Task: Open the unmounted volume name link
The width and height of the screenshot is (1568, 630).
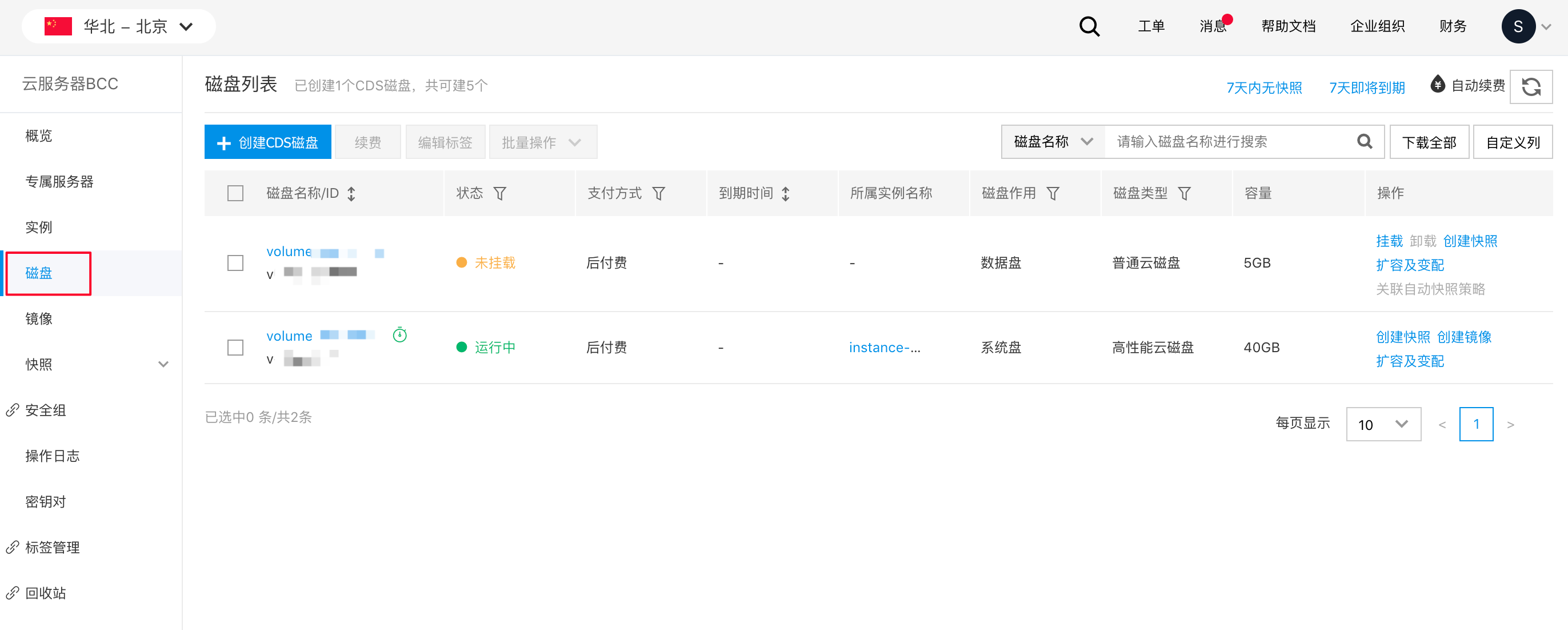Action: pos(325,252)
